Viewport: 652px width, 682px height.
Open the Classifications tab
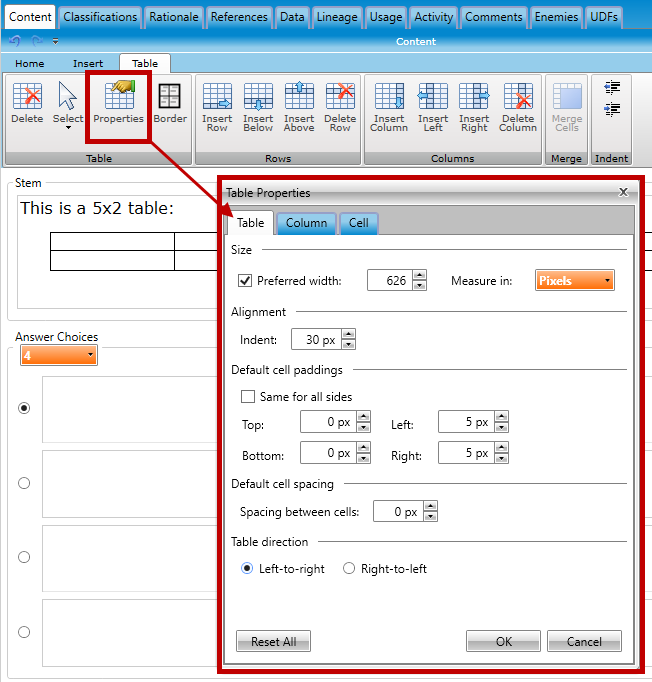[100, 17]
